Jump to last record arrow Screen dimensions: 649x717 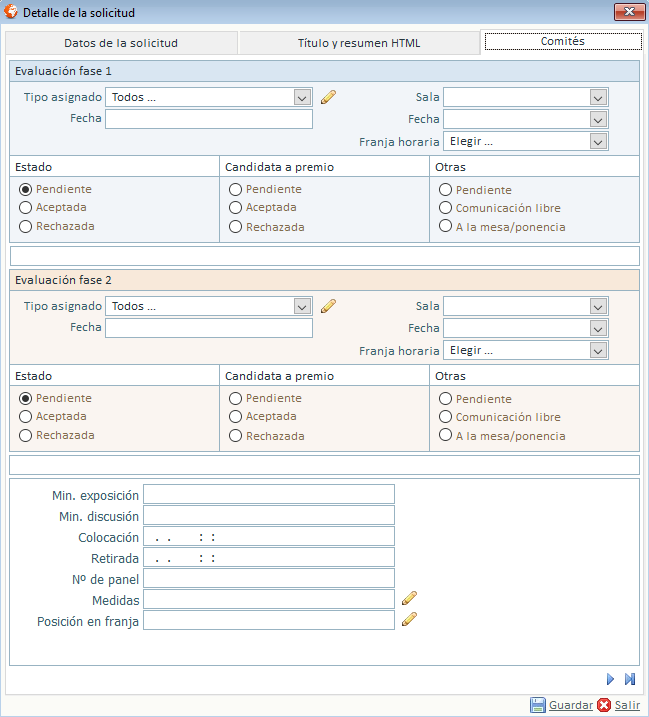point(630,679)
